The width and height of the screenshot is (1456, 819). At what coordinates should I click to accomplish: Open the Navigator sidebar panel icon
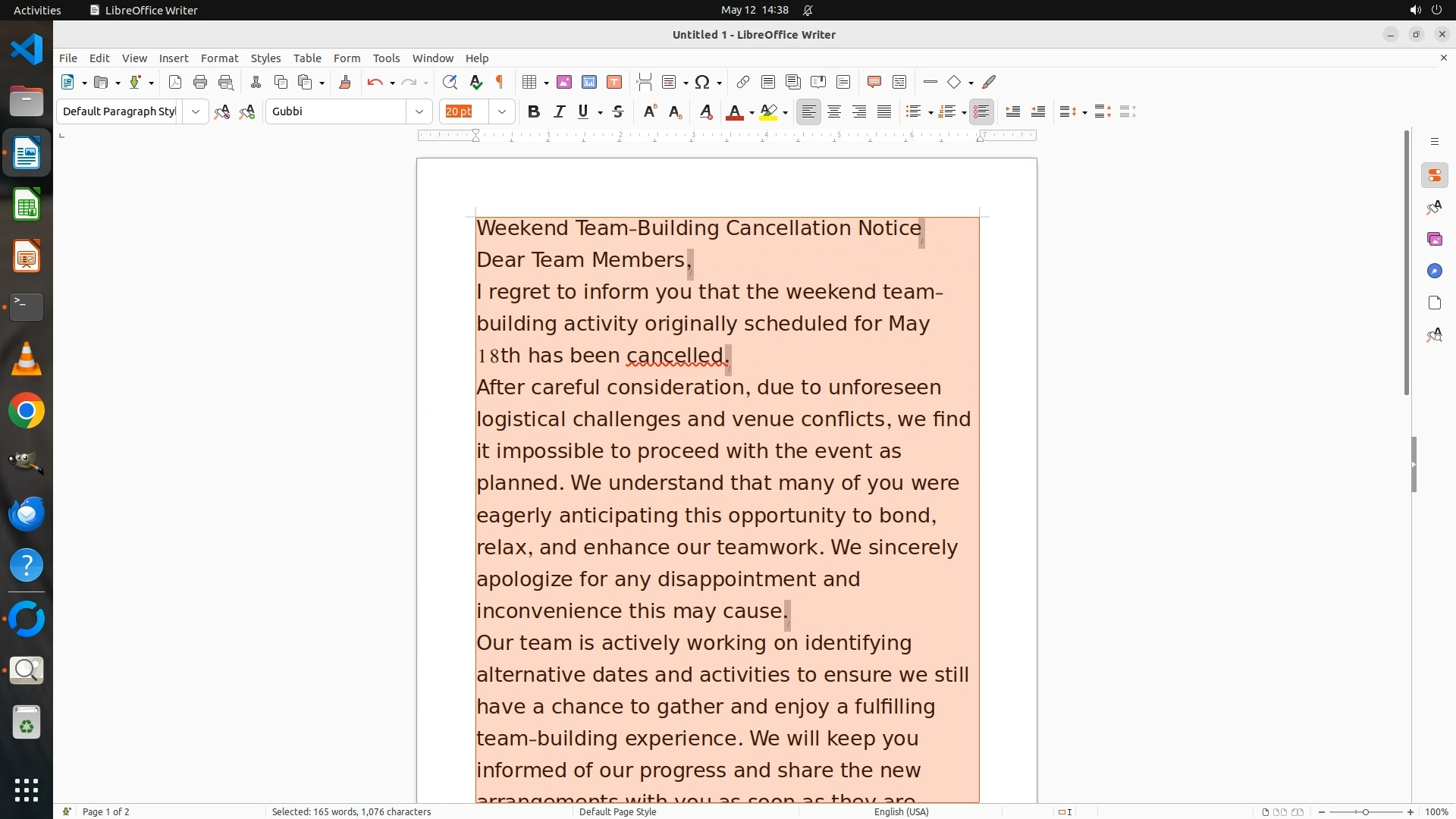[x=1434, y=271]
